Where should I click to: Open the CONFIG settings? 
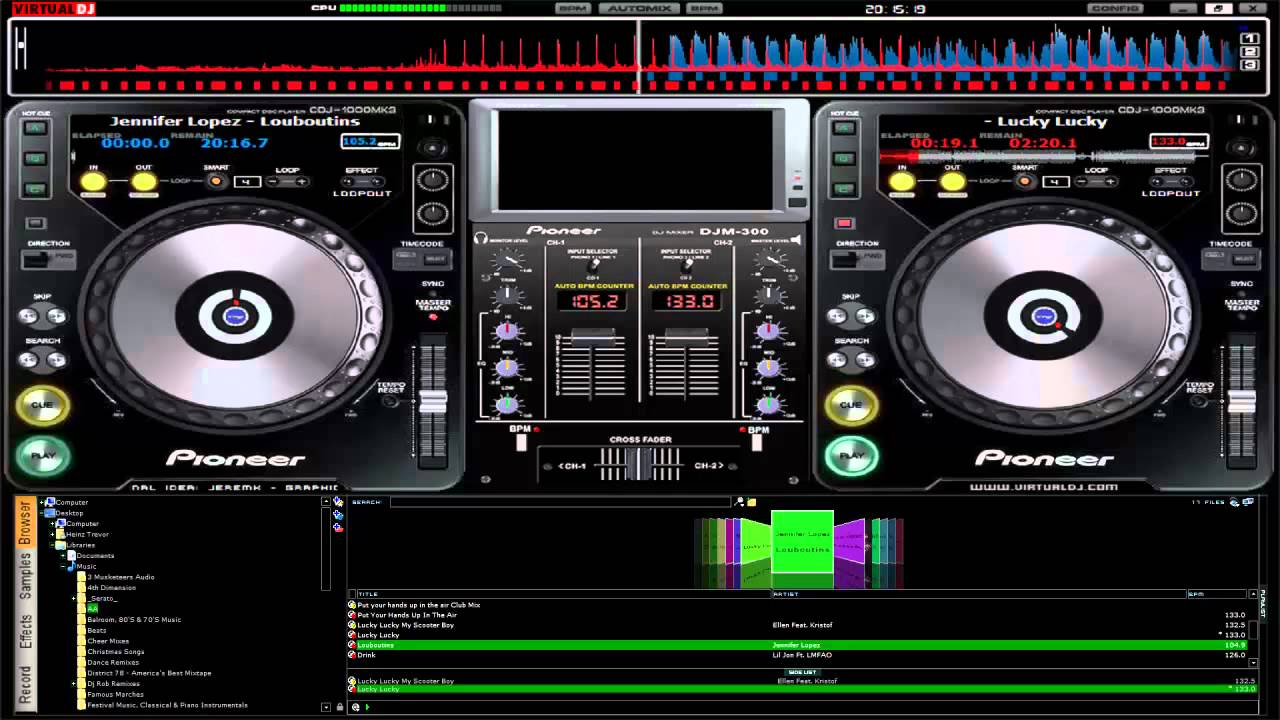(x=1114, y=8)
